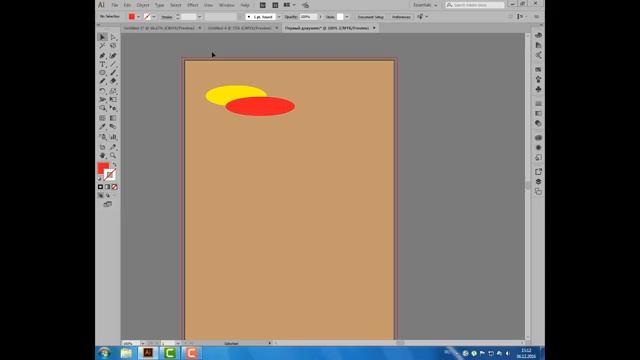Select the Lasso tool
Image resolution: width=640 pixels, height=360 pixels.
[x=113, y=45]
